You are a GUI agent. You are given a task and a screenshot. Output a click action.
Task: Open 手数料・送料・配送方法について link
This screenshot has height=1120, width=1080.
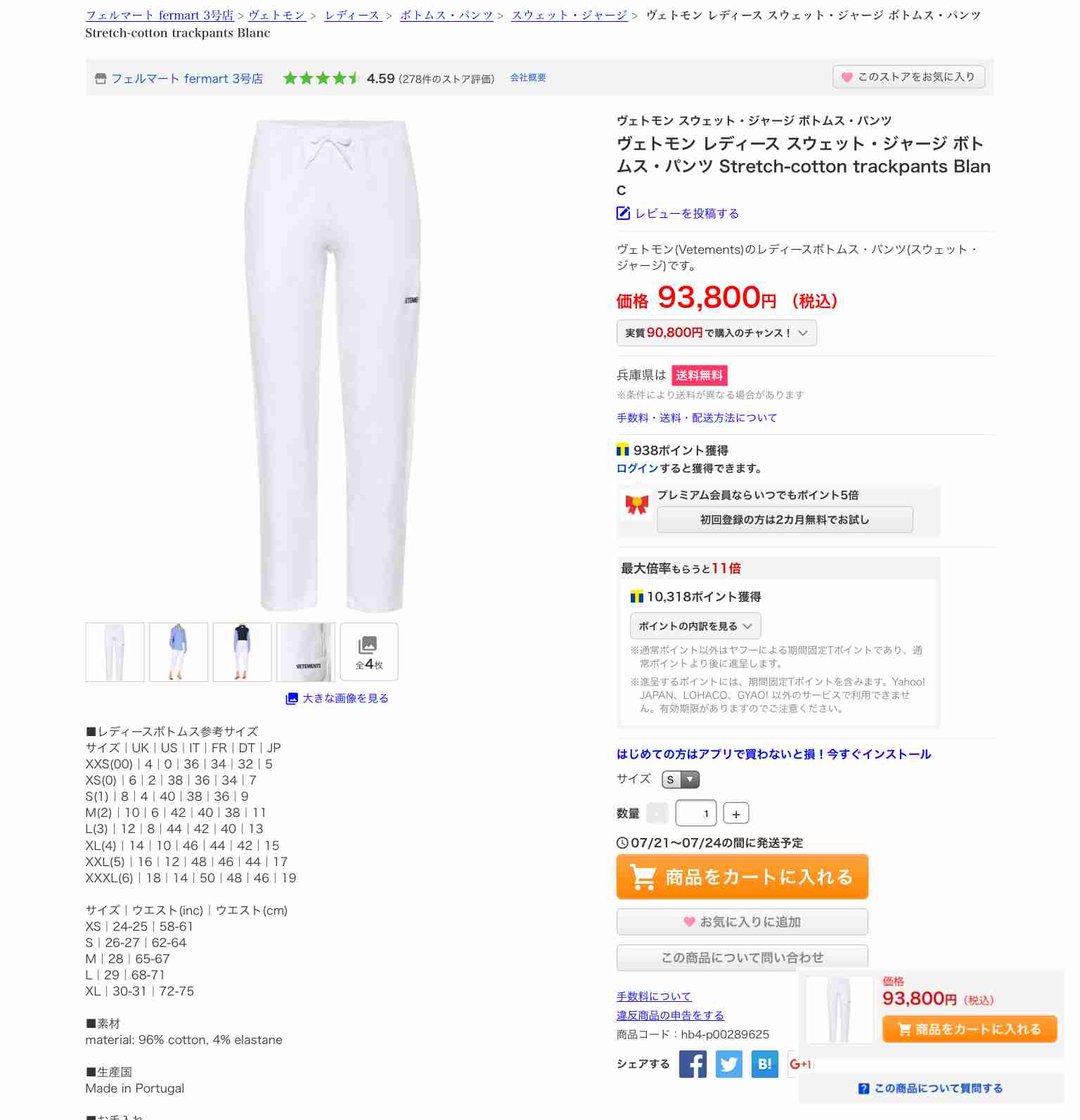click(x=697, y=418)
